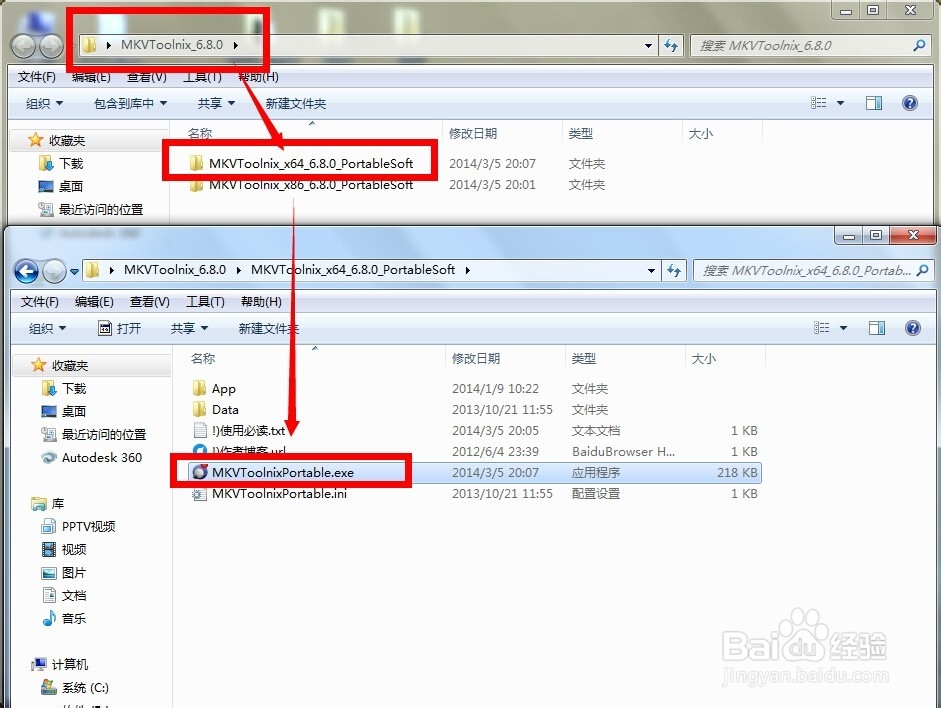This screenshot has width=941, height=708.
Task: Open 文件(F) menu in back window
Action: pyautogui.click(x=37, y=77)
